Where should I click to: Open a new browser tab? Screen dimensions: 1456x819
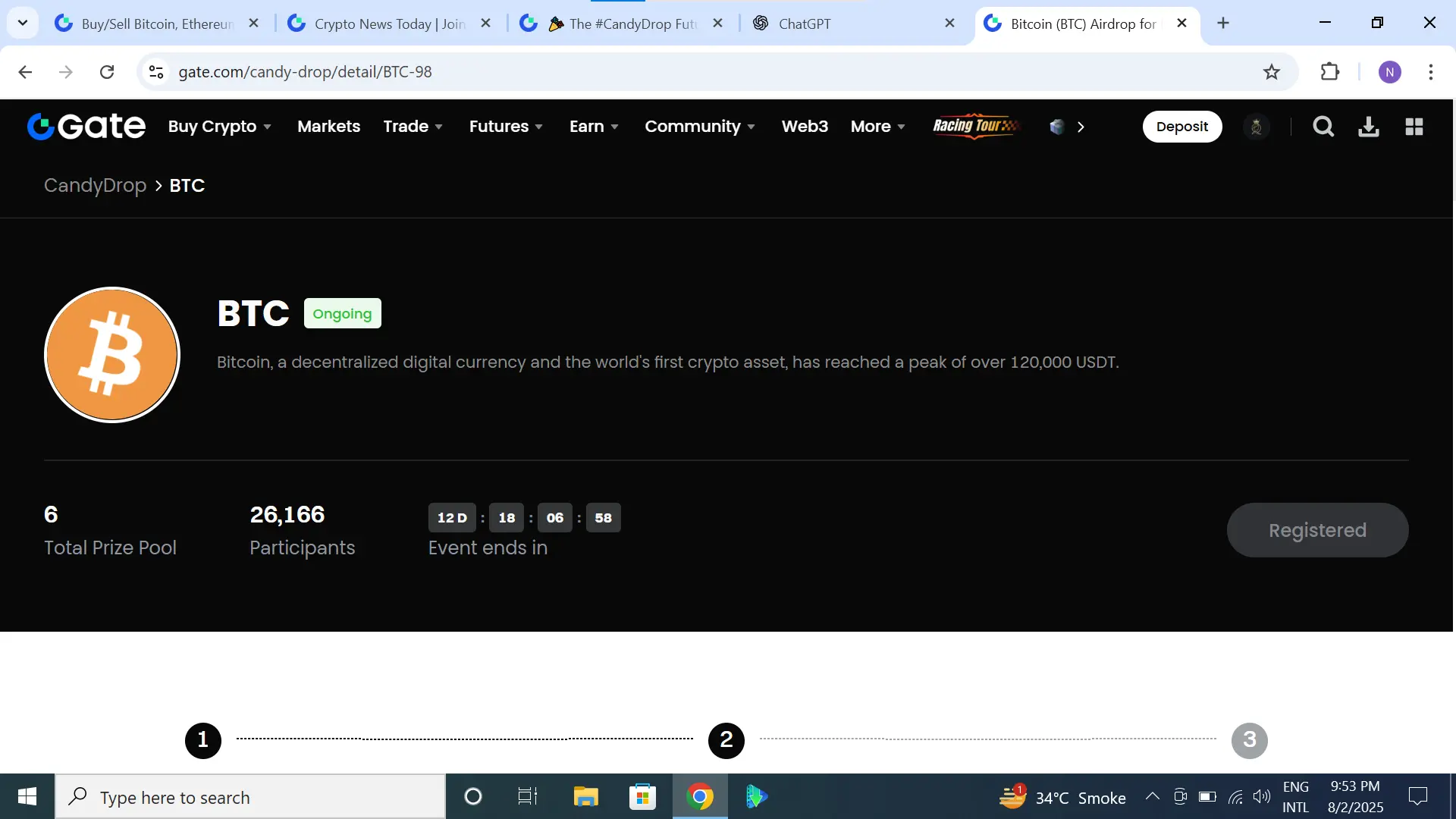coord(1223,24)
